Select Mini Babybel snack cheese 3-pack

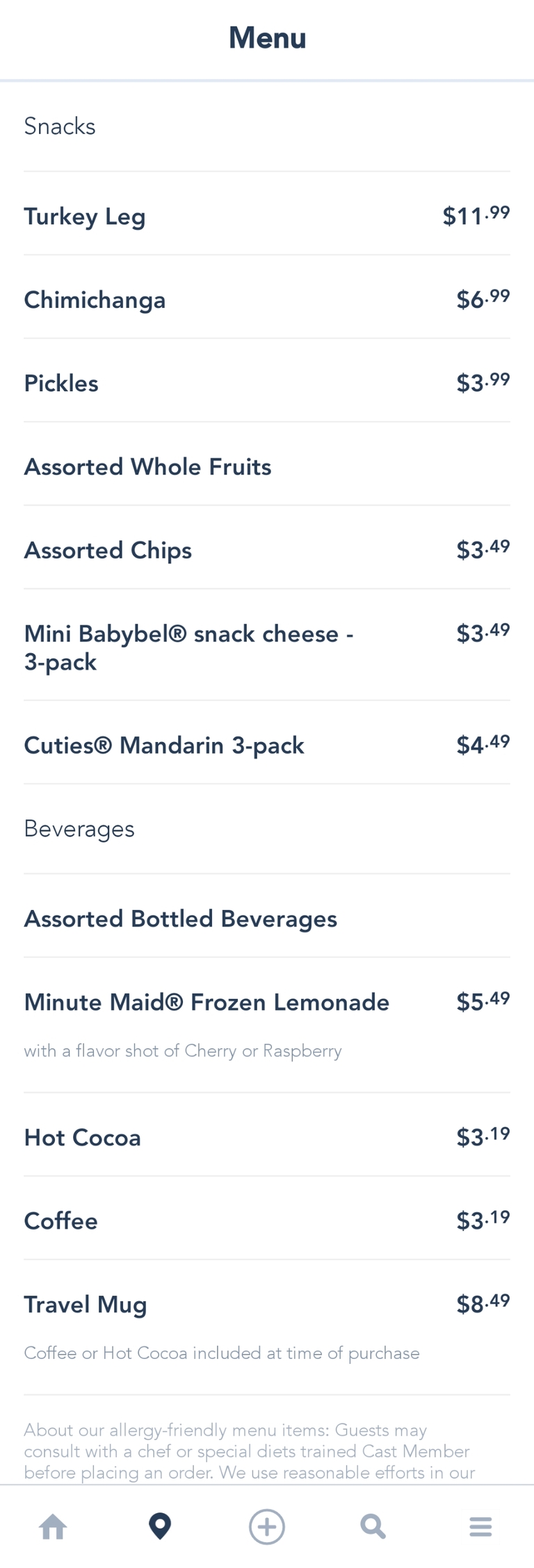(189, 647)
